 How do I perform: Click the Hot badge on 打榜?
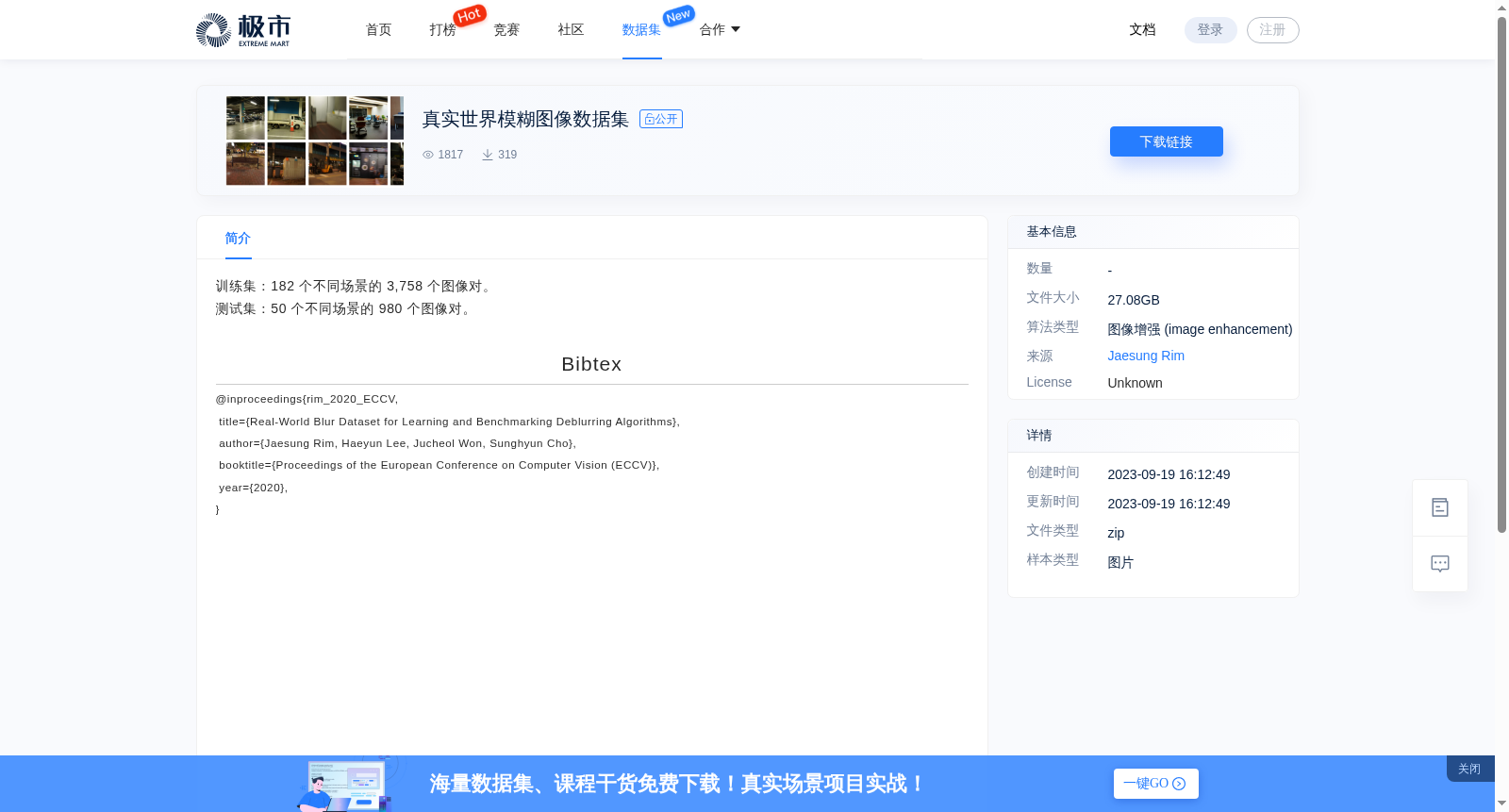[x=470, y=16]
